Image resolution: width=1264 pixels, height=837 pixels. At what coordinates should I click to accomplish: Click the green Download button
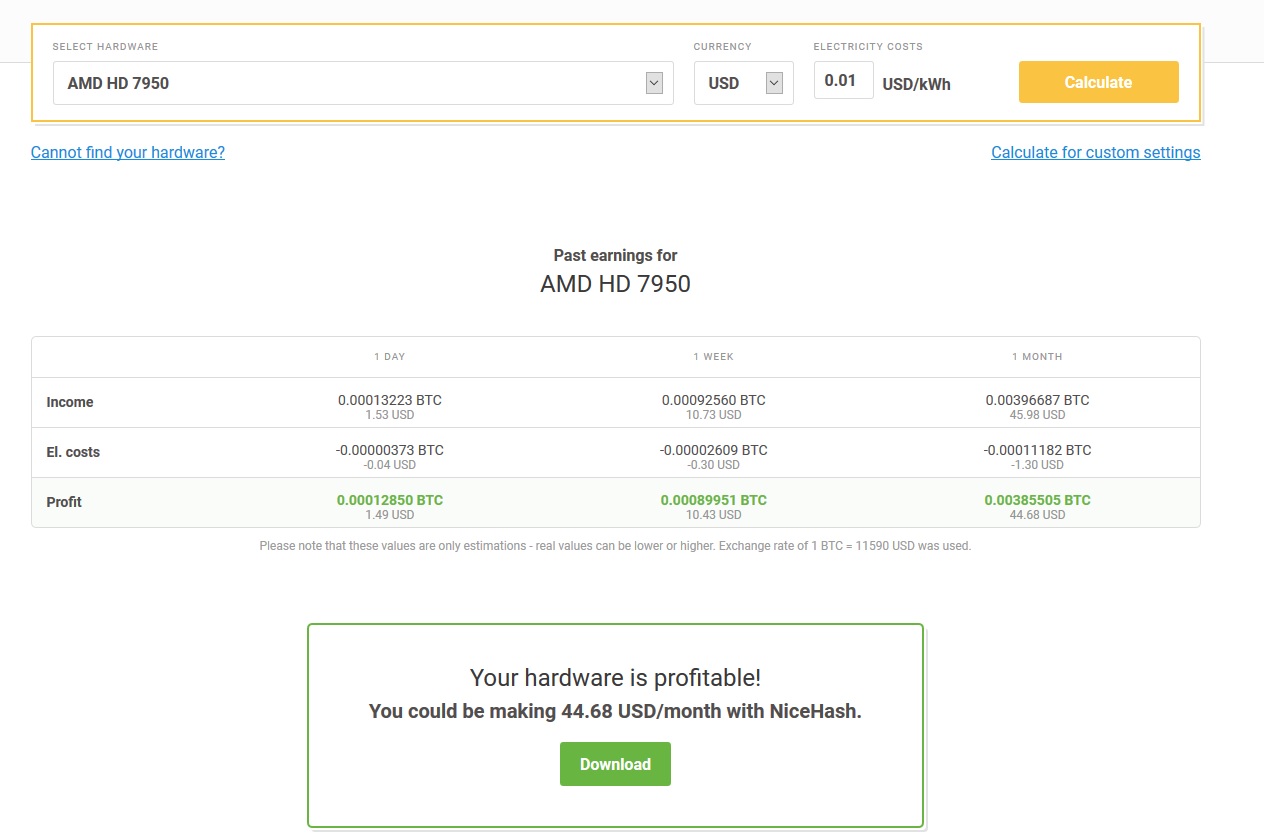point(615,764)
